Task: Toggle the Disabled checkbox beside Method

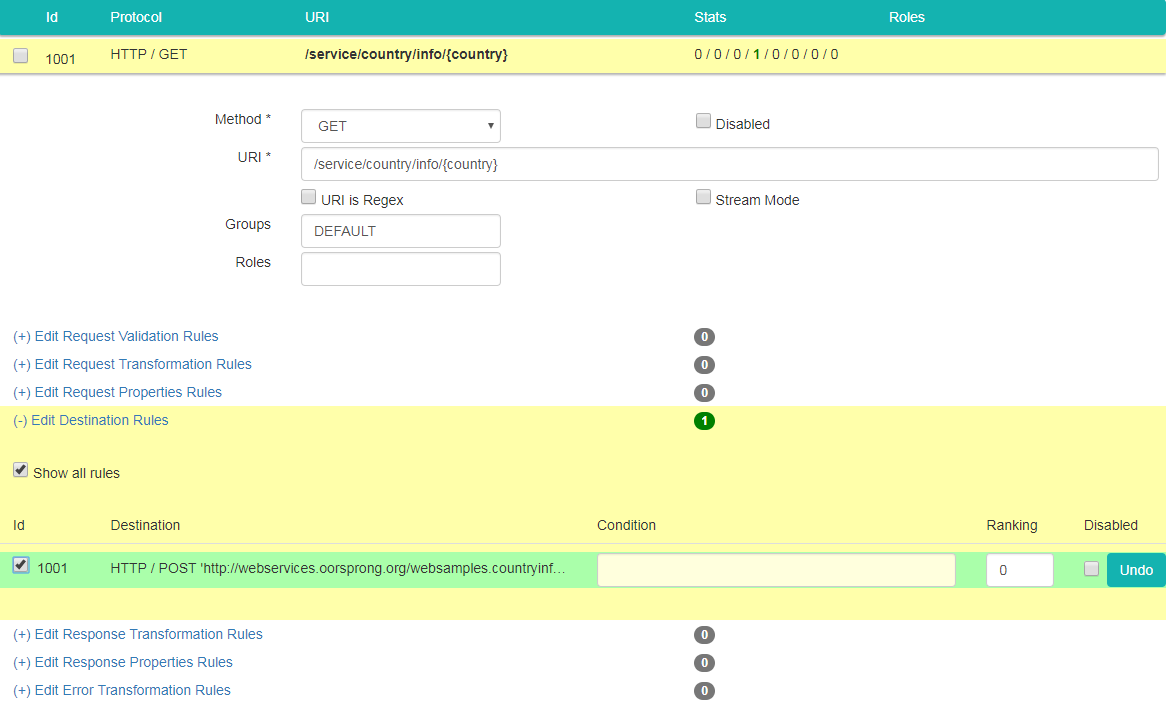Action: (x=703, y=122)
